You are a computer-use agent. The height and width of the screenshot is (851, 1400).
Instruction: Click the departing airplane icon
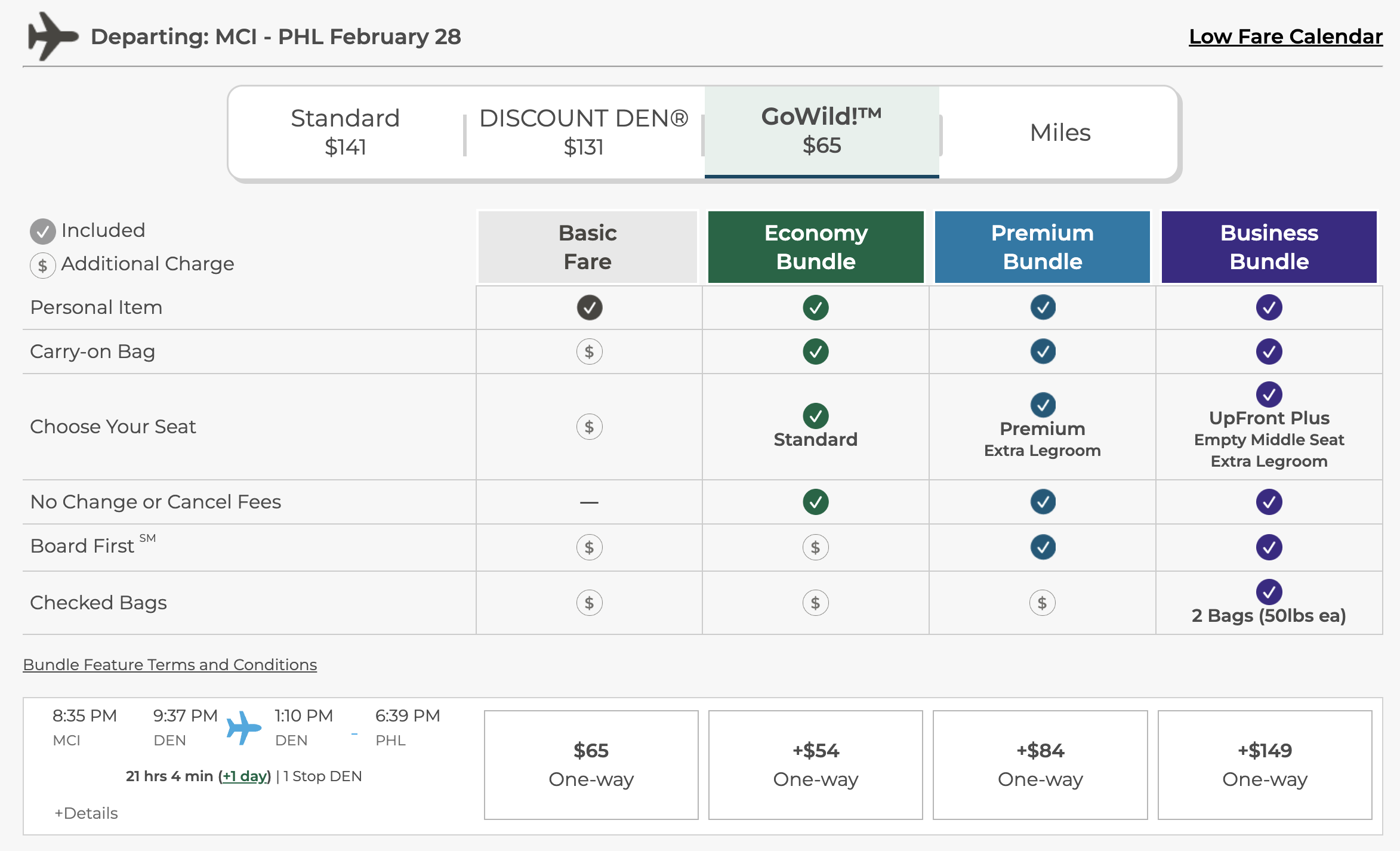pos(53,36)
